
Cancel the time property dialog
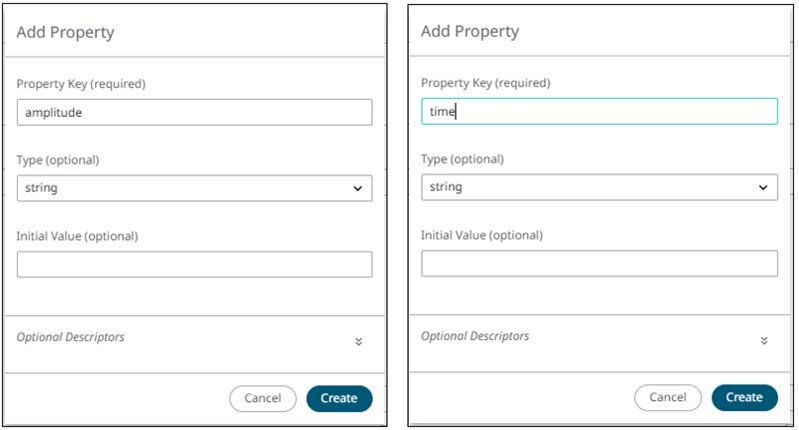(667, 397)
